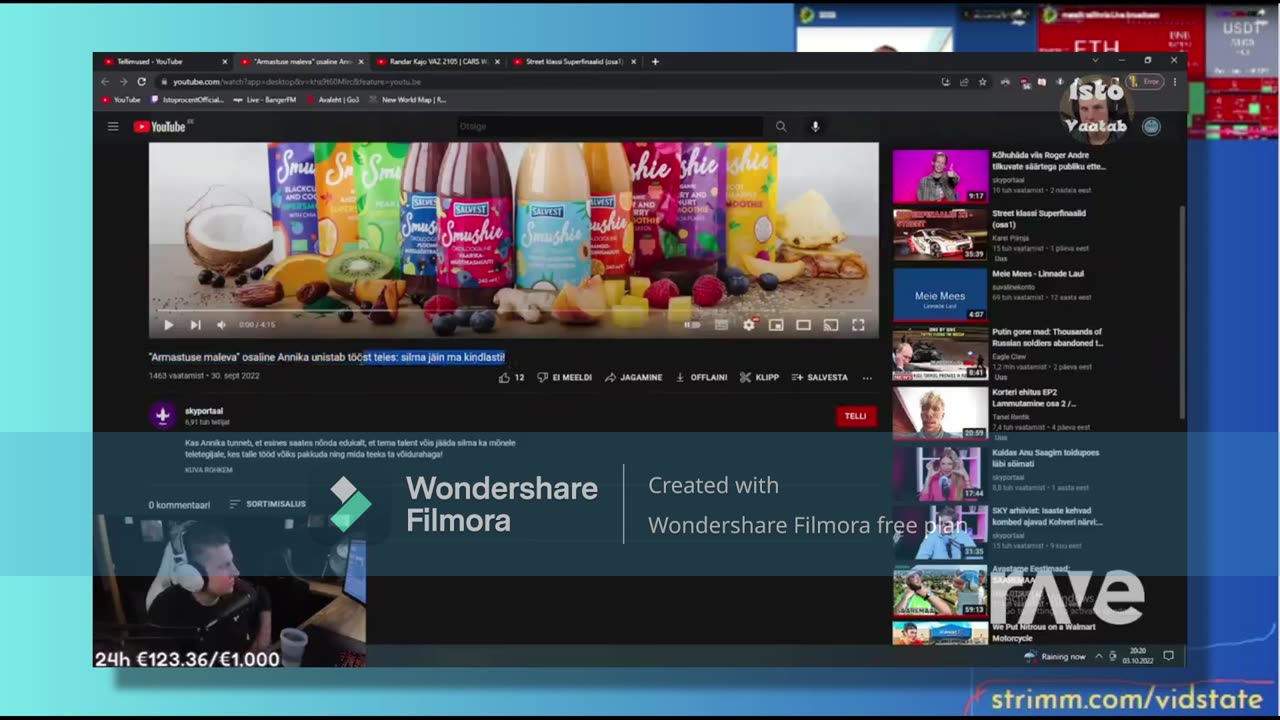Image resolution: width=1280 pixels, height=720 pixels.
Task: Share this page from the address bar
Action: (x=964, y=82)
